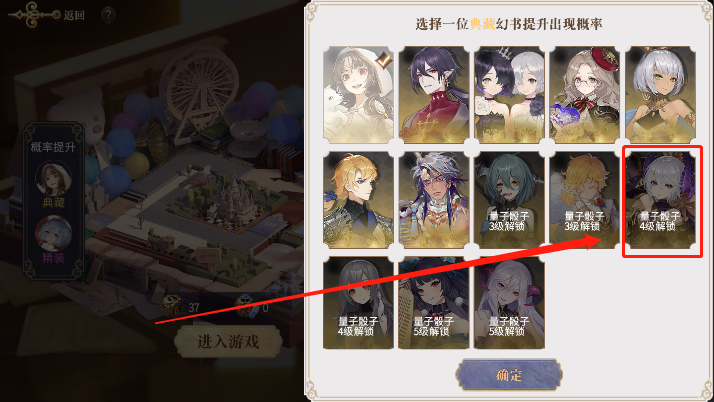Pick the horned silver-haired man card

click(x=434, y=200)
